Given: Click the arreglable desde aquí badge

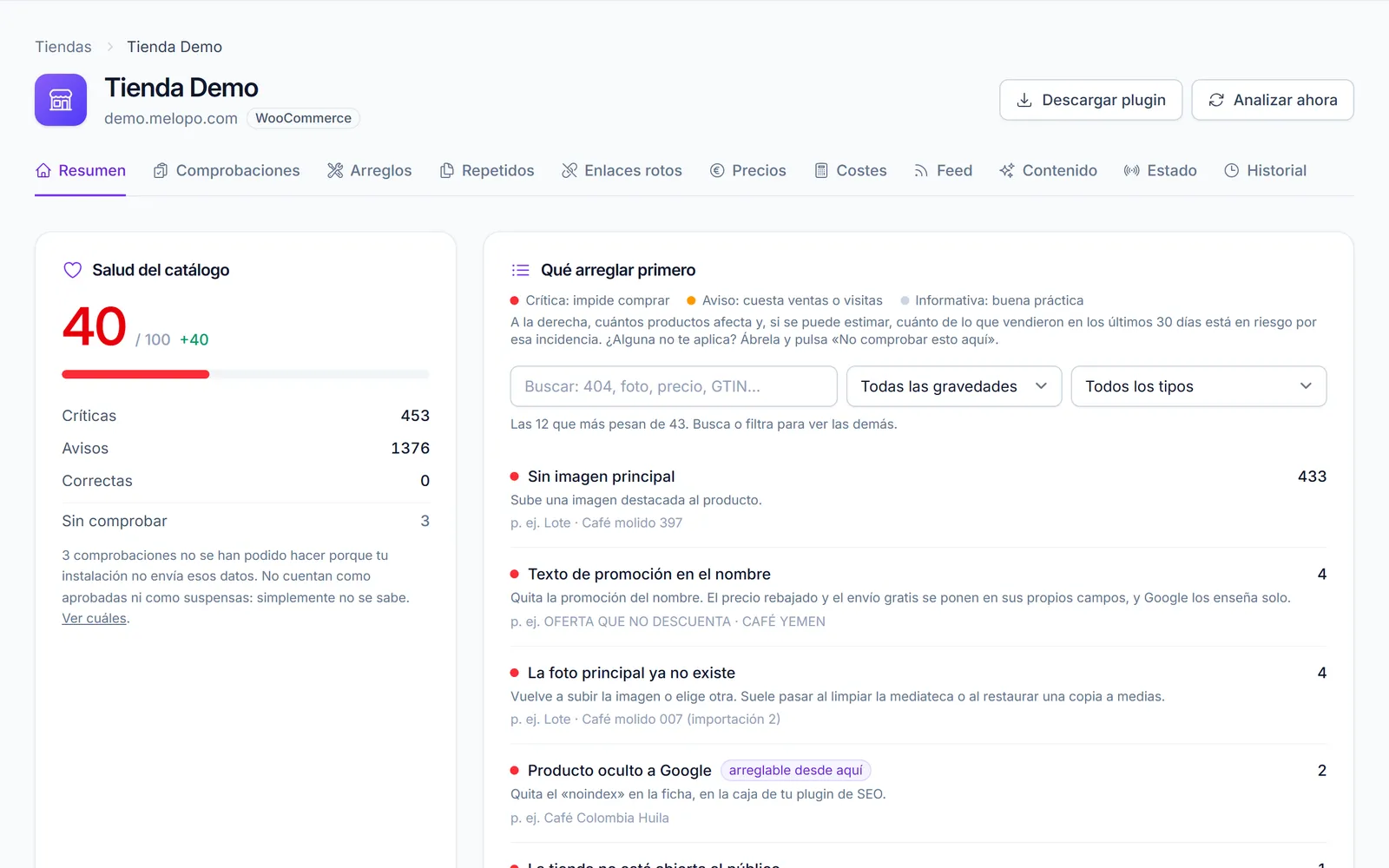Looking at the screenshot, I should point(795,770).
